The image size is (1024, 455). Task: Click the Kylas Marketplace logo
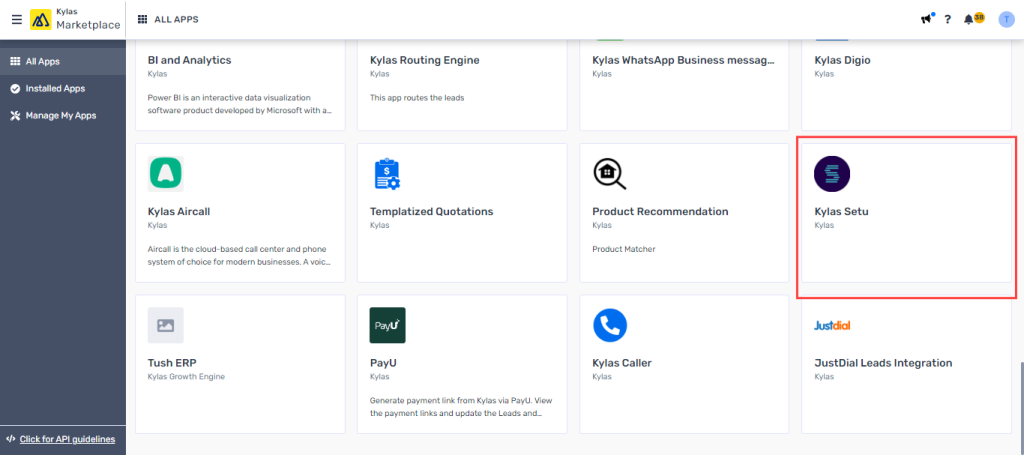point(40,20)
